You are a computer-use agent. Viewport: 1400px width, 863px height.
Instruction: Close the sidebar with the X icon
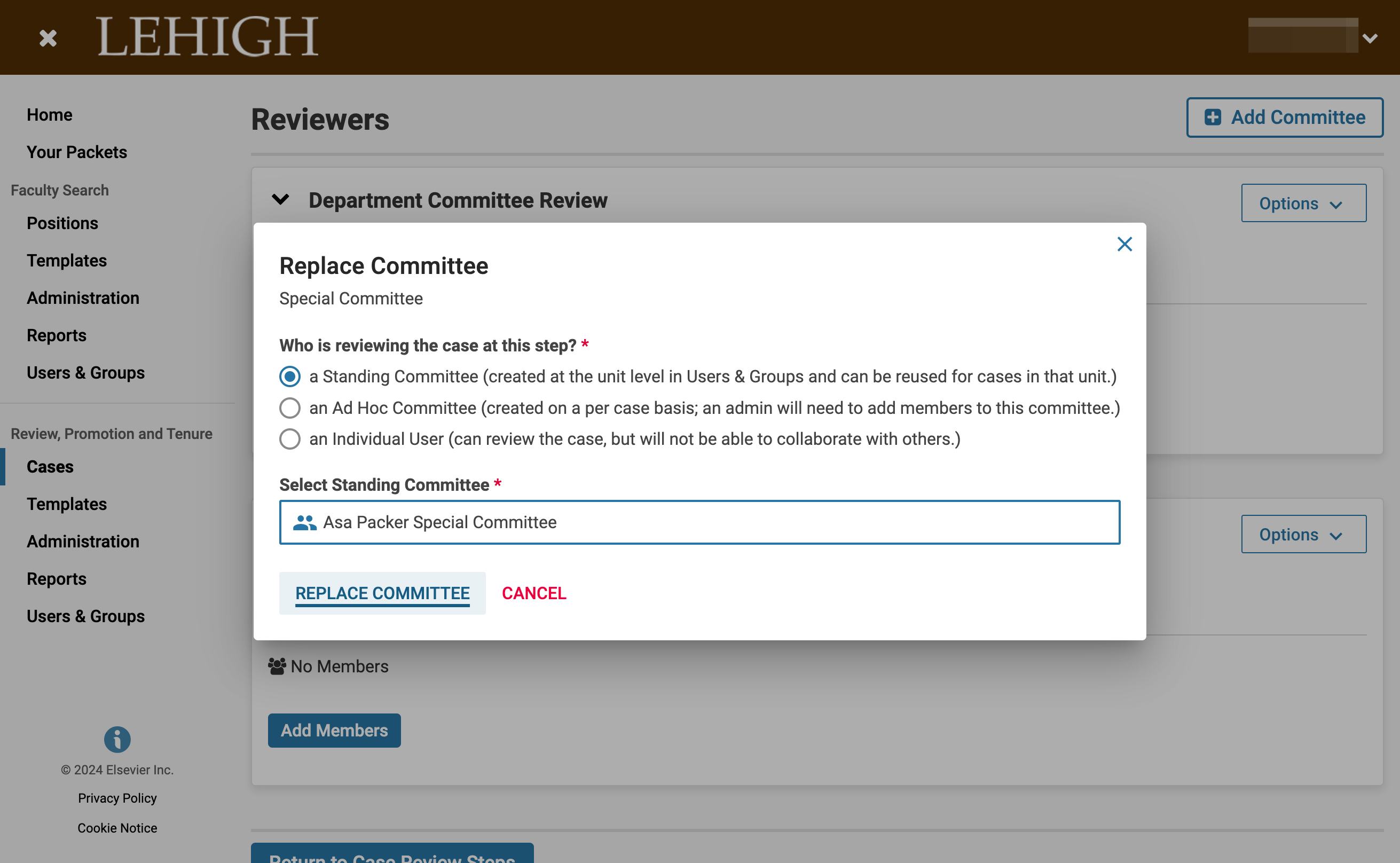(48, 38)
